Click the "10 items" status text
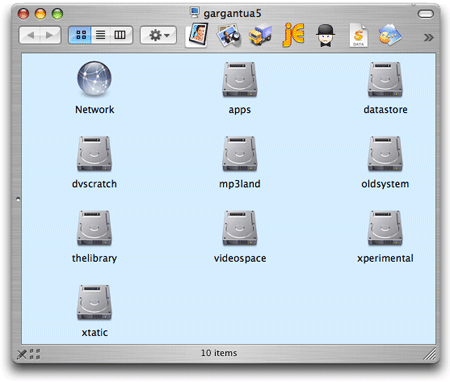Screen dimensions: 450x382 pyautogui.click(x=219, y=353)
